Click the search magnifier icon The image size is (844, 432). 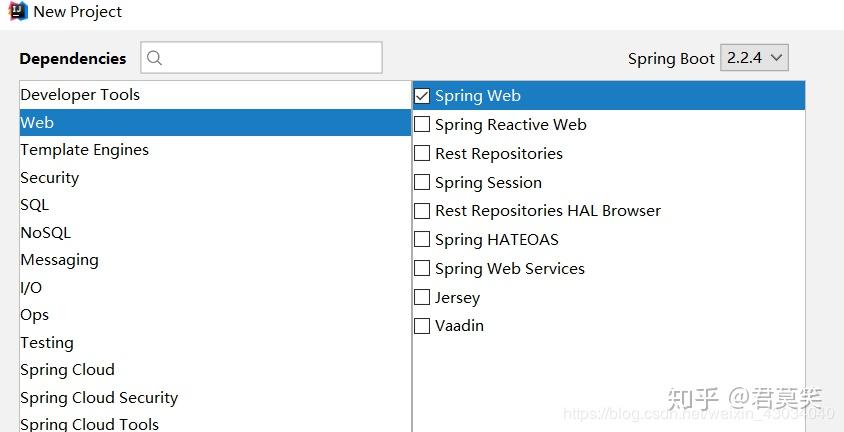click(155, 58)
